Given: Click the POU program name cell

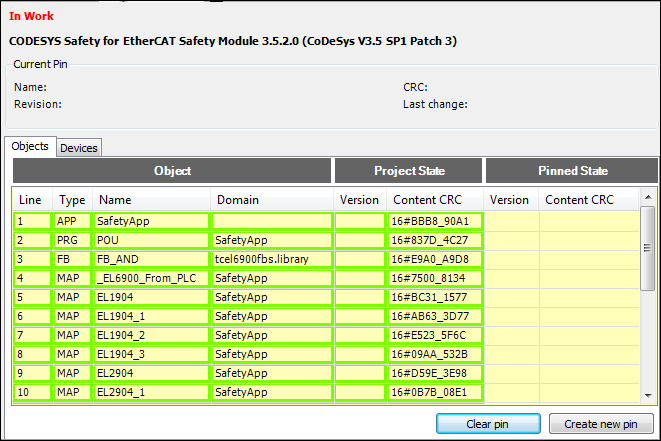Looking at the screenshot, I should coord(150,240).
